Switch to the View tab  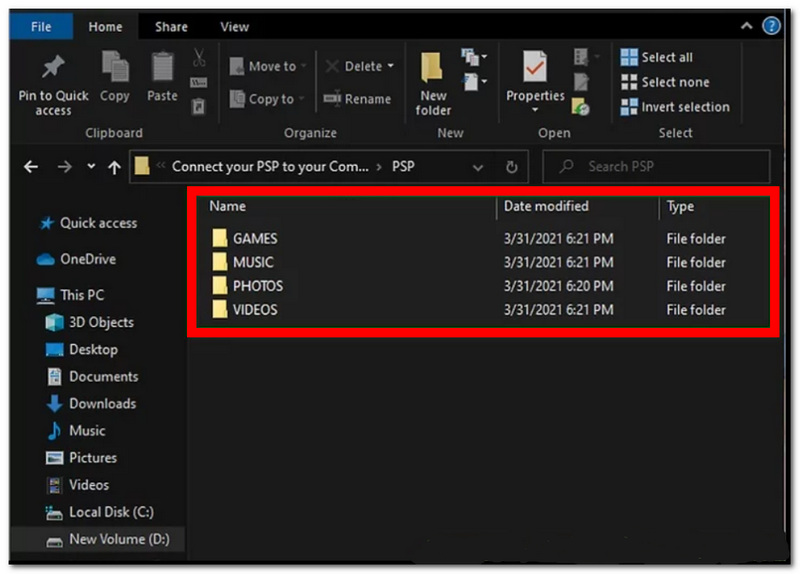click(x=234, y=27)
